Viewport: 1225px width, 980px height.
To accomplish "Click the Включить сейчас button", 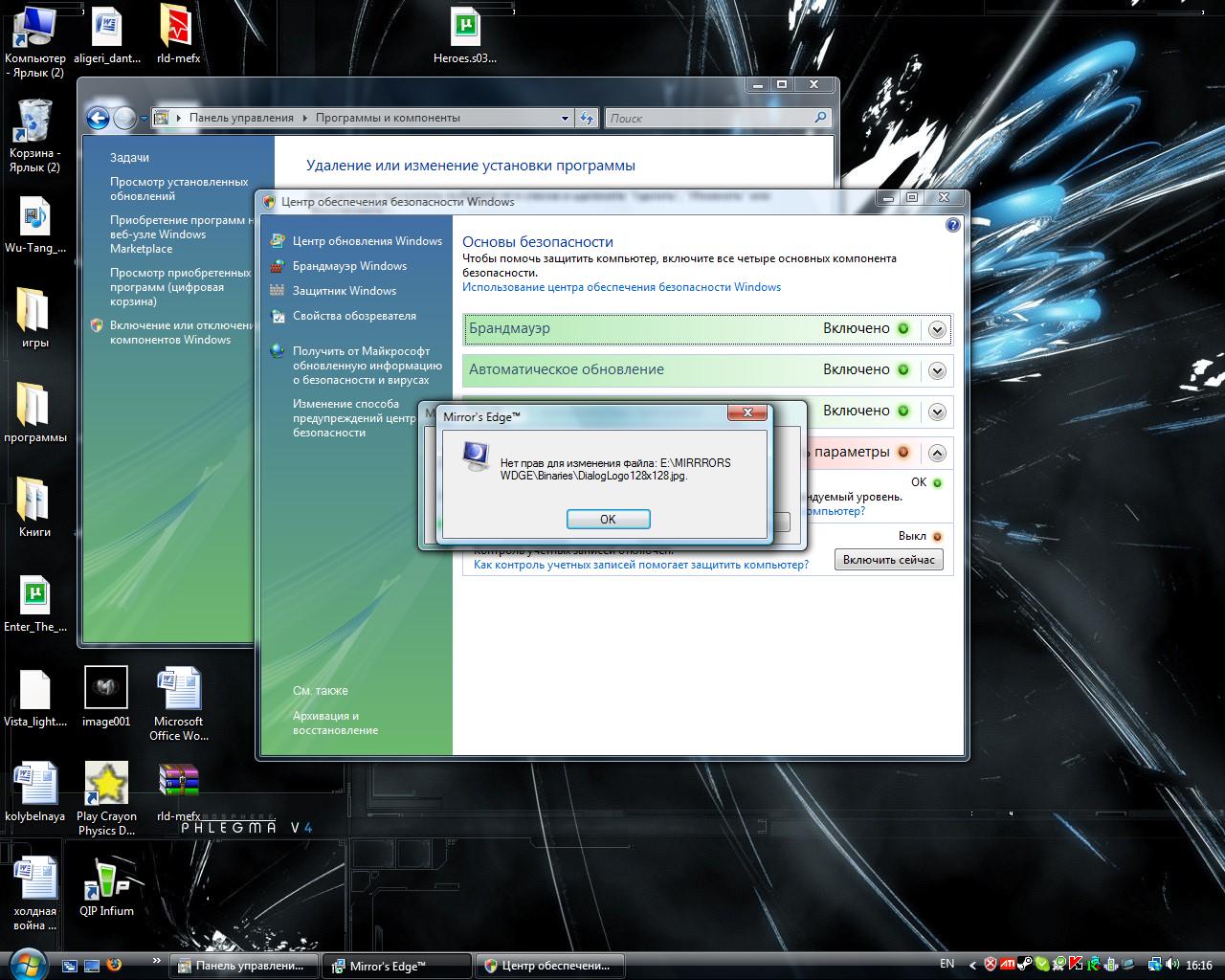I will pyautogui.click(x=888, y=560).
